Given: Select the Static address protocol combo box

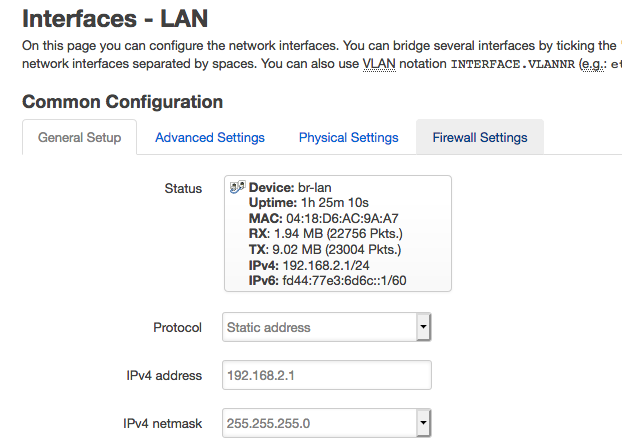Looking at the screenshot, I should coord(326,327).
